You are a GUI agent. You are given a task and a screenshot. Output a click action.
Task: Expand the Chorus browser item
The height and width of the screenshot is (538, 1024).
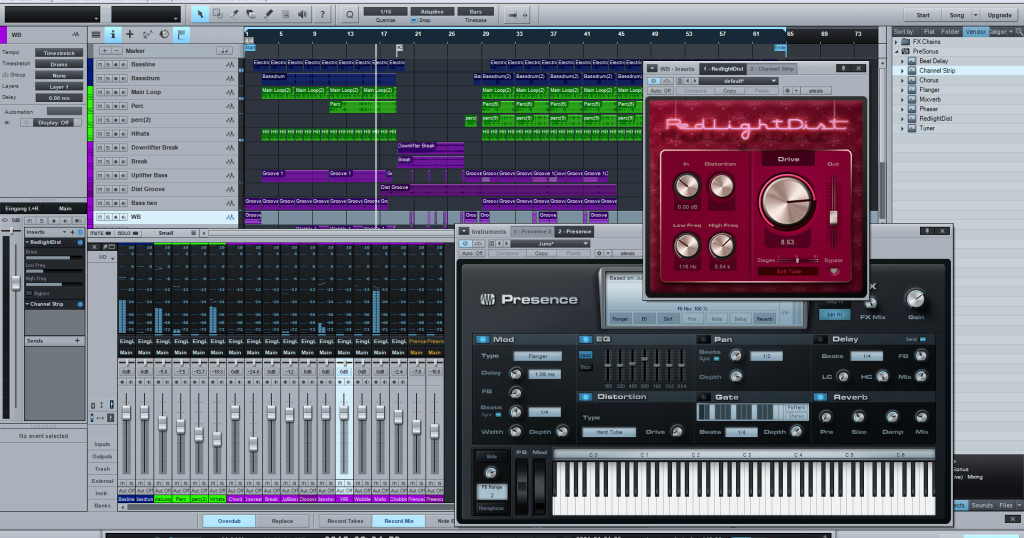[x=903, y=80]
